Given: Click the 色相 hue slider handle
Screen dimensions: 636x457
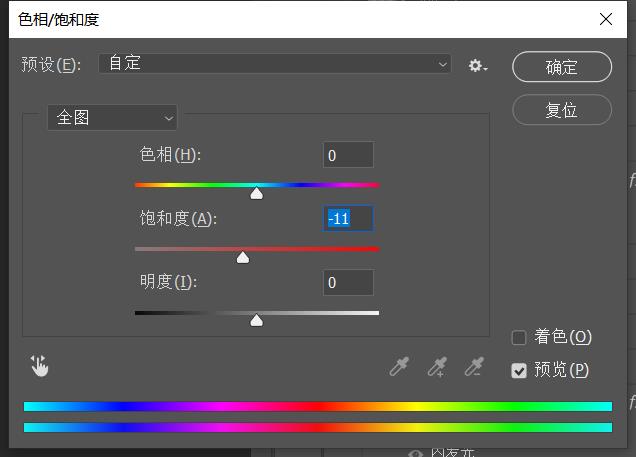Looking at the screenshot, I should [257, 193].
